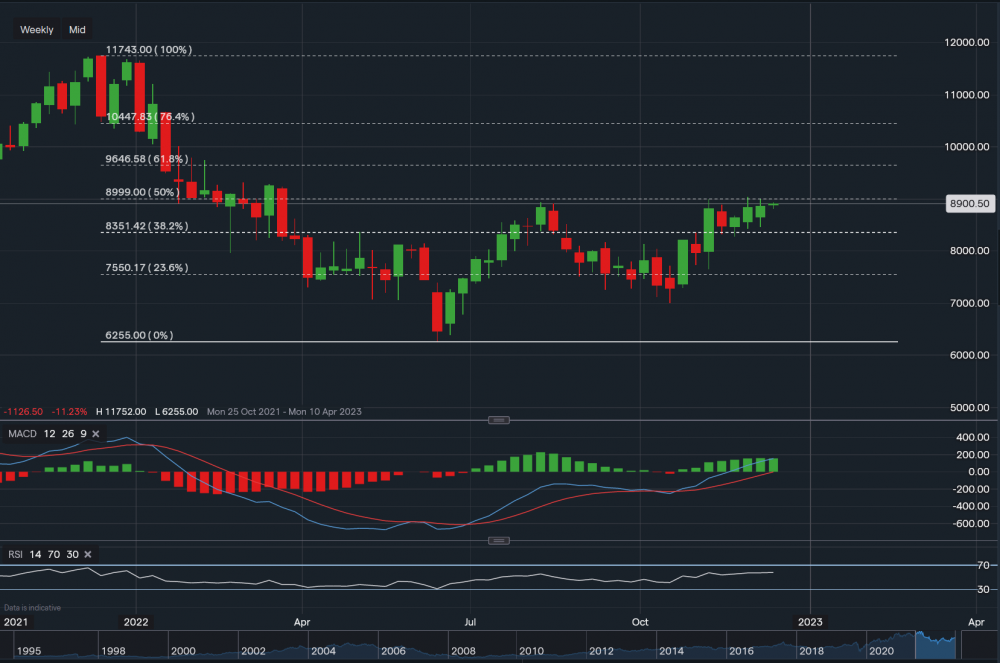Click the grip handle above the RSI panel
The image size is (1000, 663).
[x=498, y=540]
